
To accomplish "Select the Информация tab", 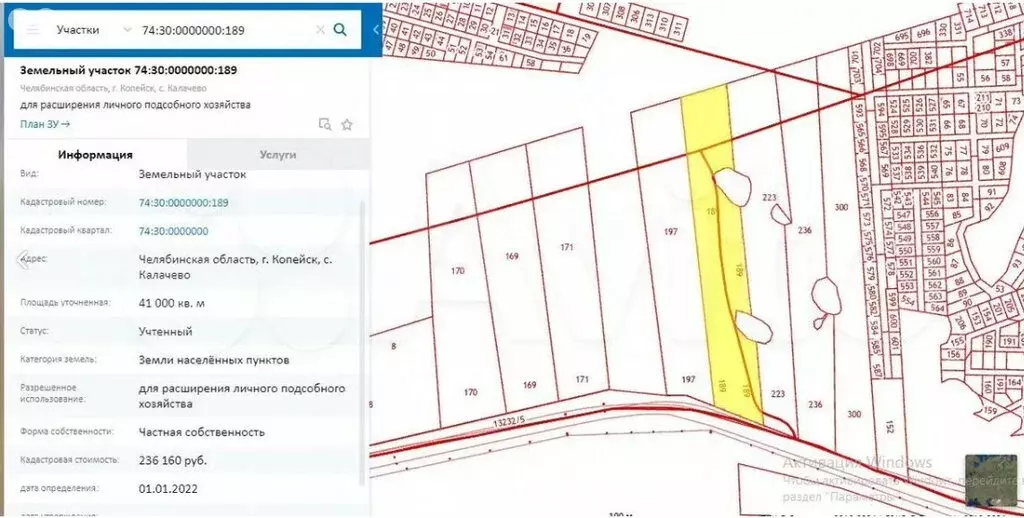I will (95, 155).
